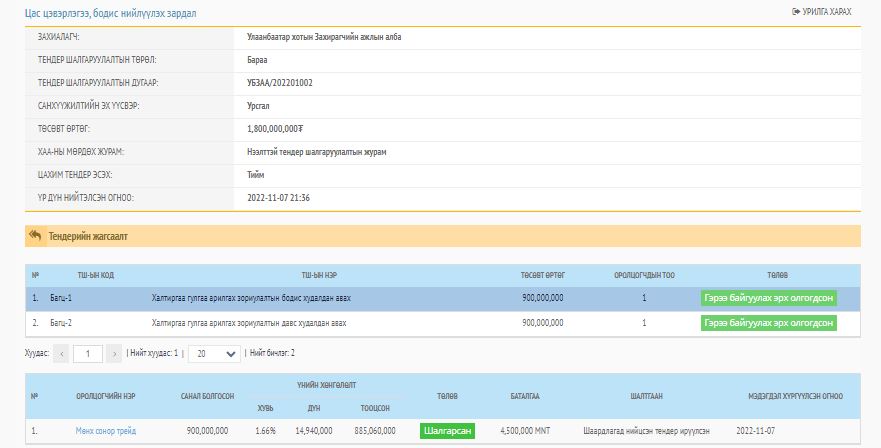This screenshot has height=448, width=881.
Task: Click the page number input field
Action: (x=88, y=353)
